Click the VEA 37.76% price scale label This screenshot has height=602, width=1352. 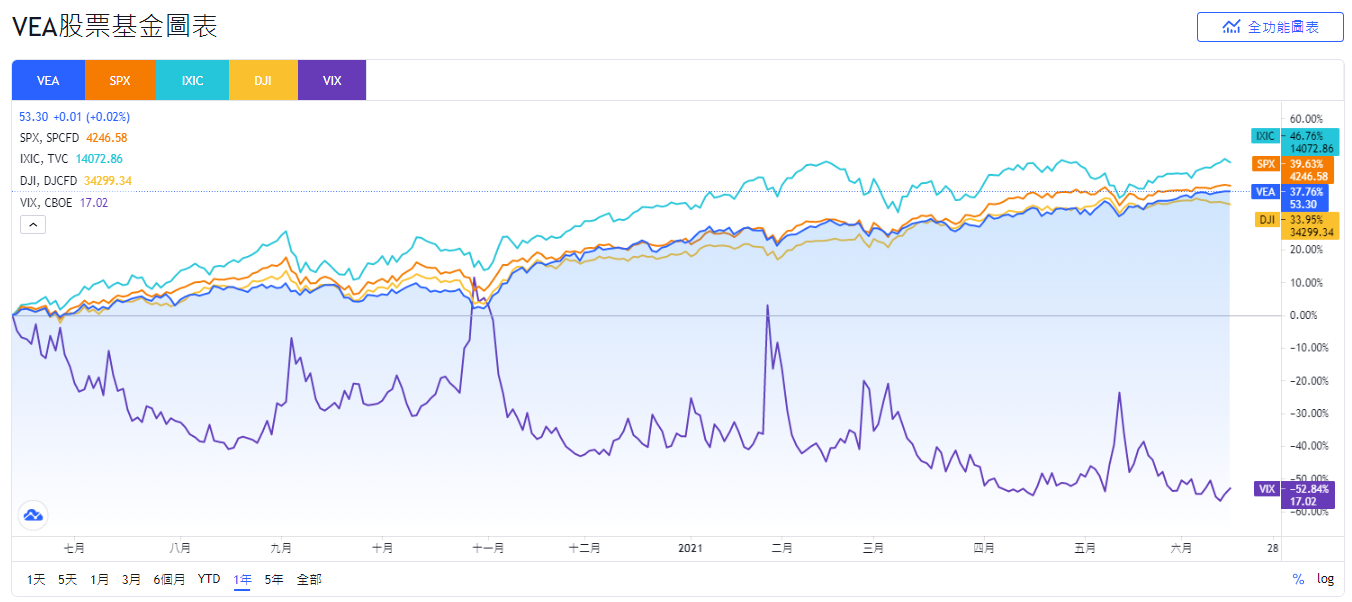[1292, 198]
